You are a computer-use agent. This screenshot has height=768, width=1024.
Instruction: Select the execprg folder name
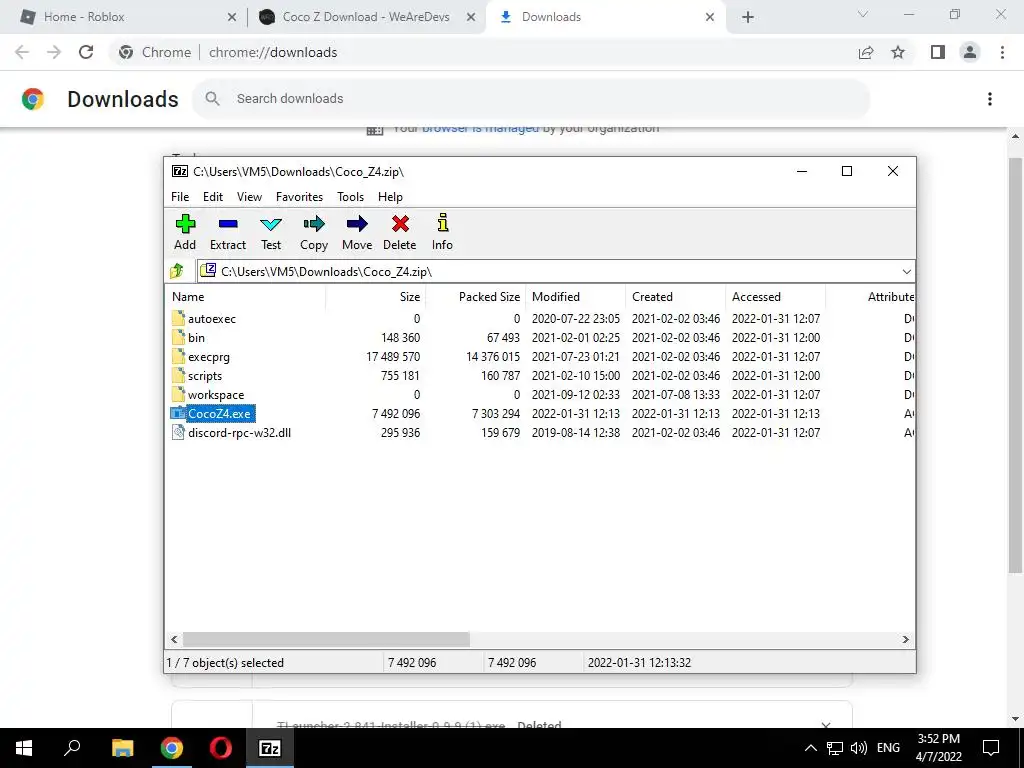click(209, 357)
